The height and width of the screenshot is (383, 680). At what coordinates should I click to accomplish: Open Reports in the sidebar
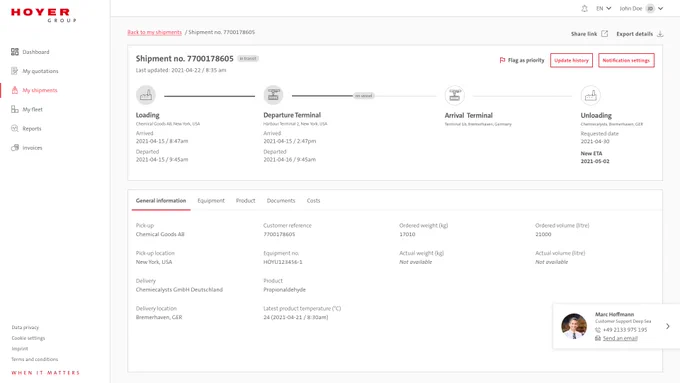click(32, 128)
